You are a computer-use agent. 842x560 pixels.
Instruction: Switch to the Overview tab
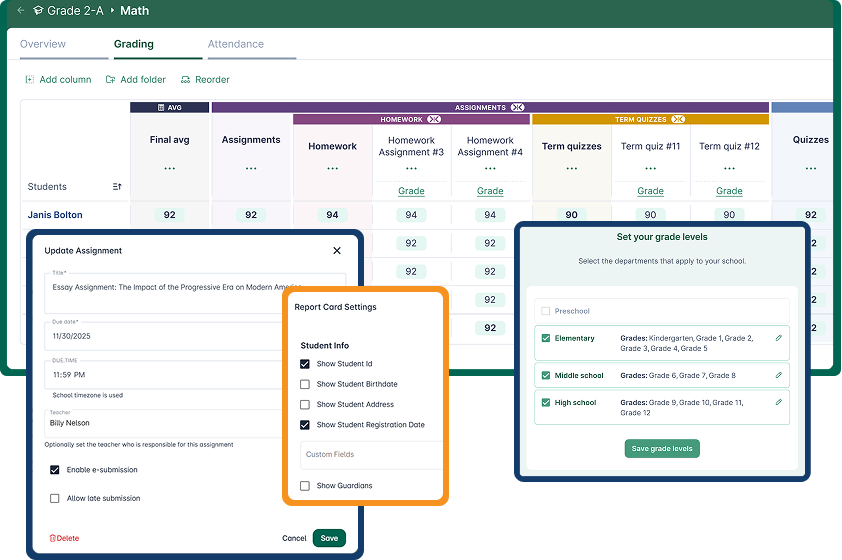tap(43, 45)
